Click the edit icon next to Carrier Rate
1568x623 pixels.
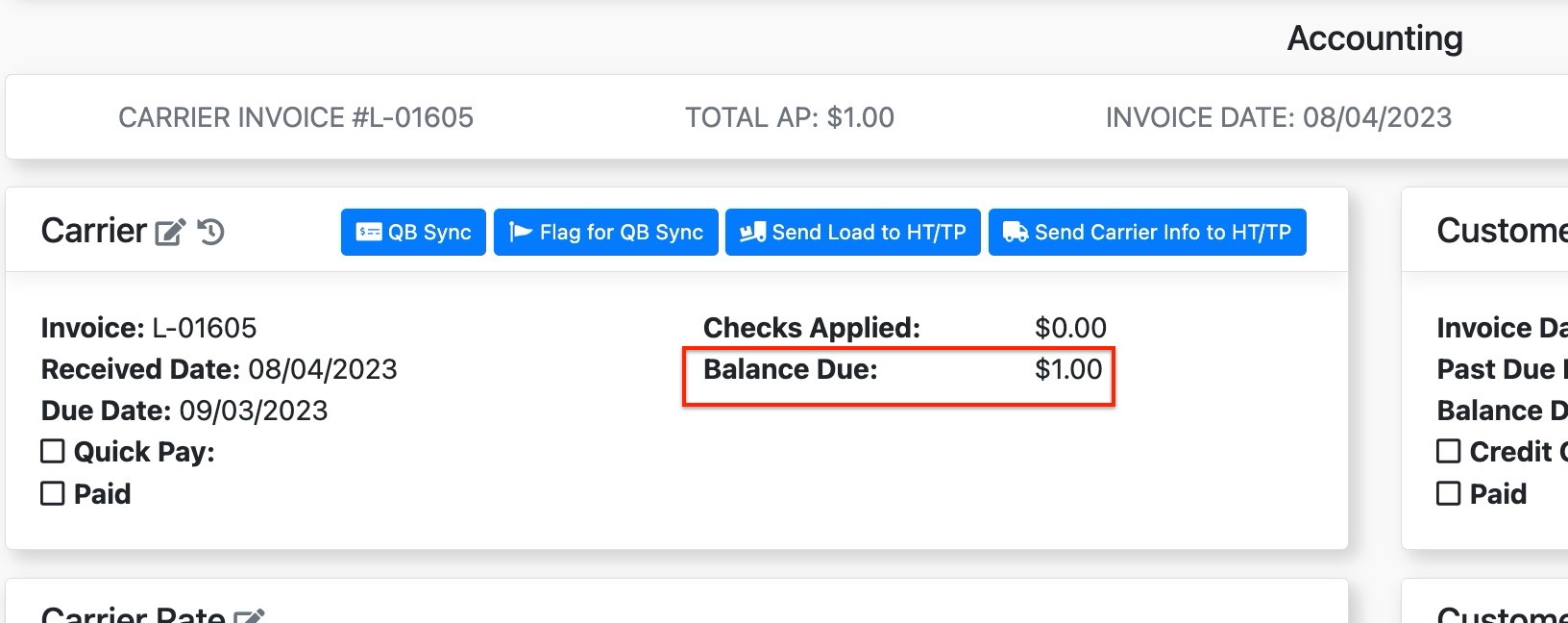click(250, 616)
